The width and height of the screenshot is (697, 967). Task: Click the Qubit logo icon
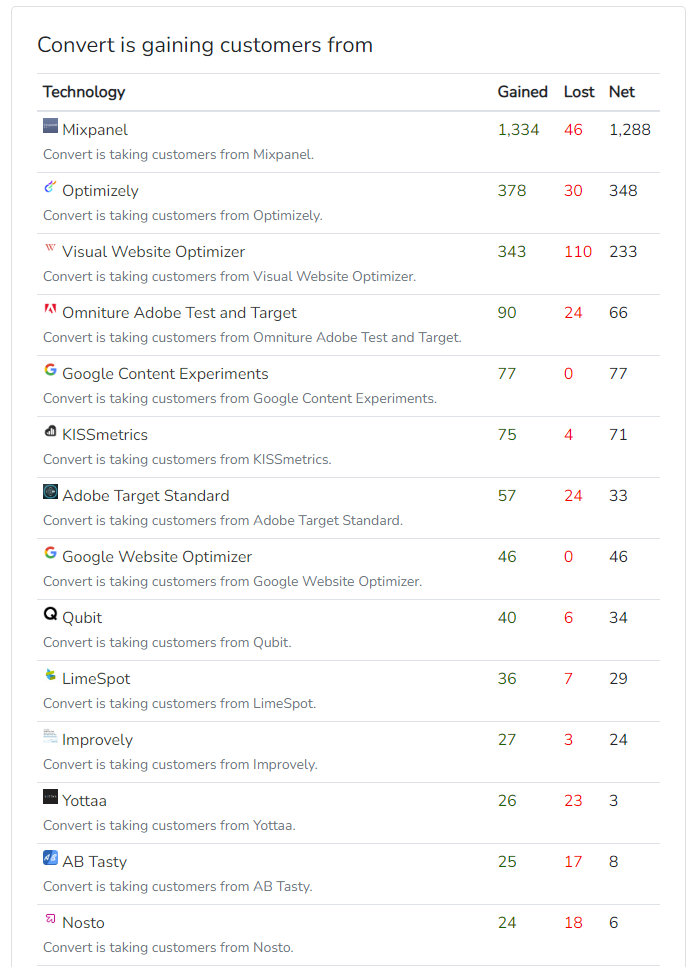pos(51,614)
